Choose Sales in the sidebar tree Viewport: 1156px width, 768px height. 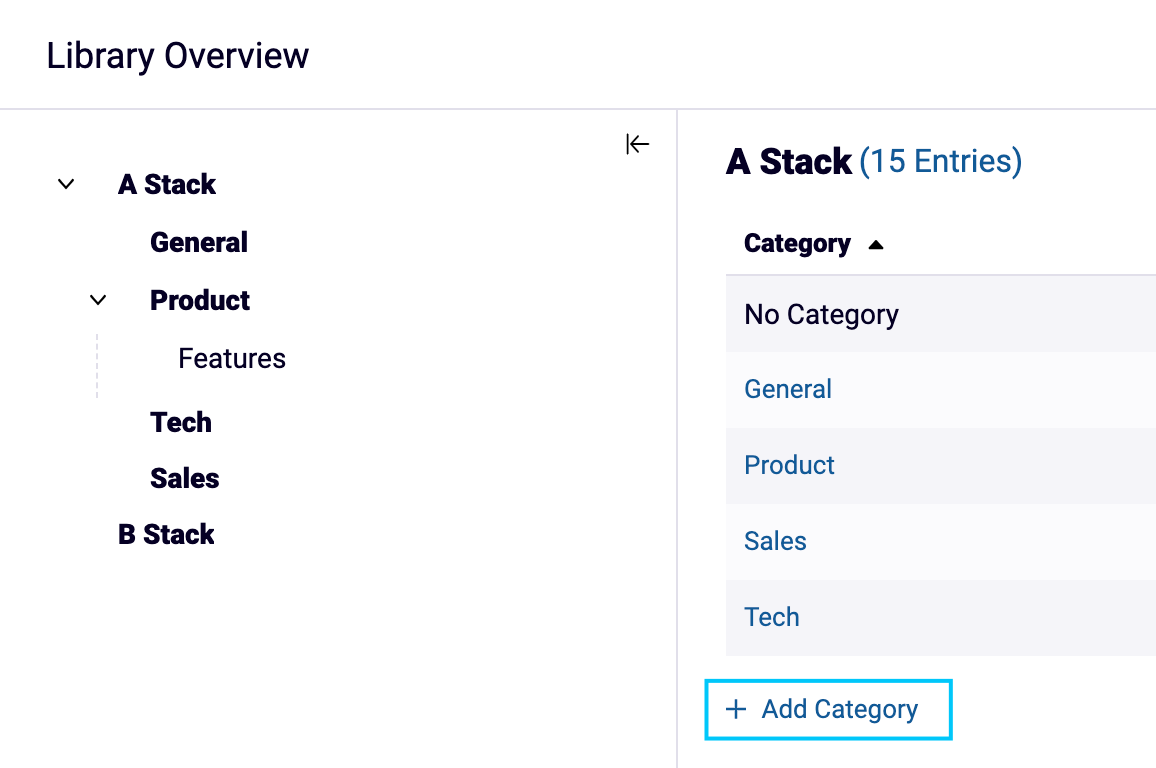185,478
